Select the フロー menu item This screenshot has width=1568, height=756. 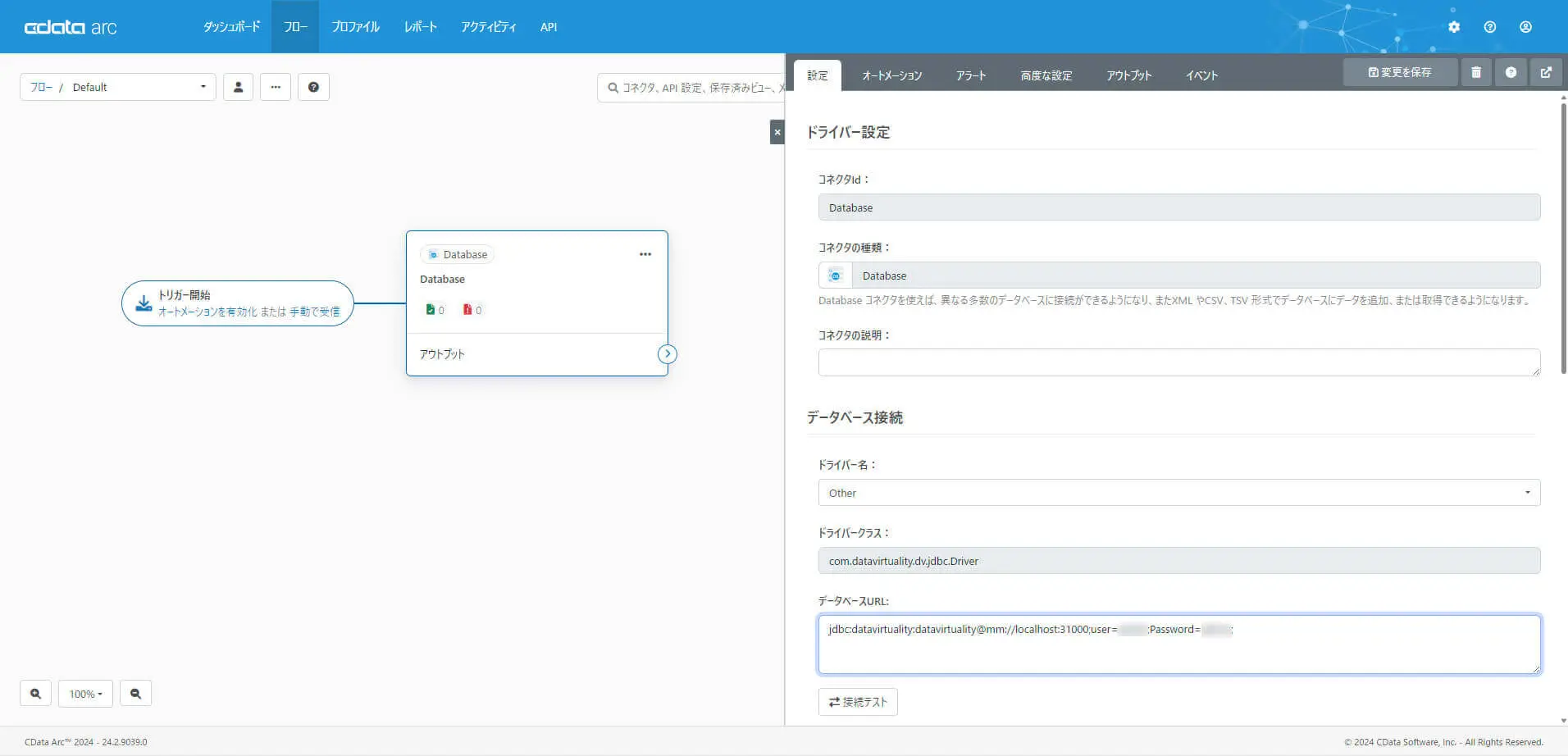pyautogui.click(x=295, y=27)
